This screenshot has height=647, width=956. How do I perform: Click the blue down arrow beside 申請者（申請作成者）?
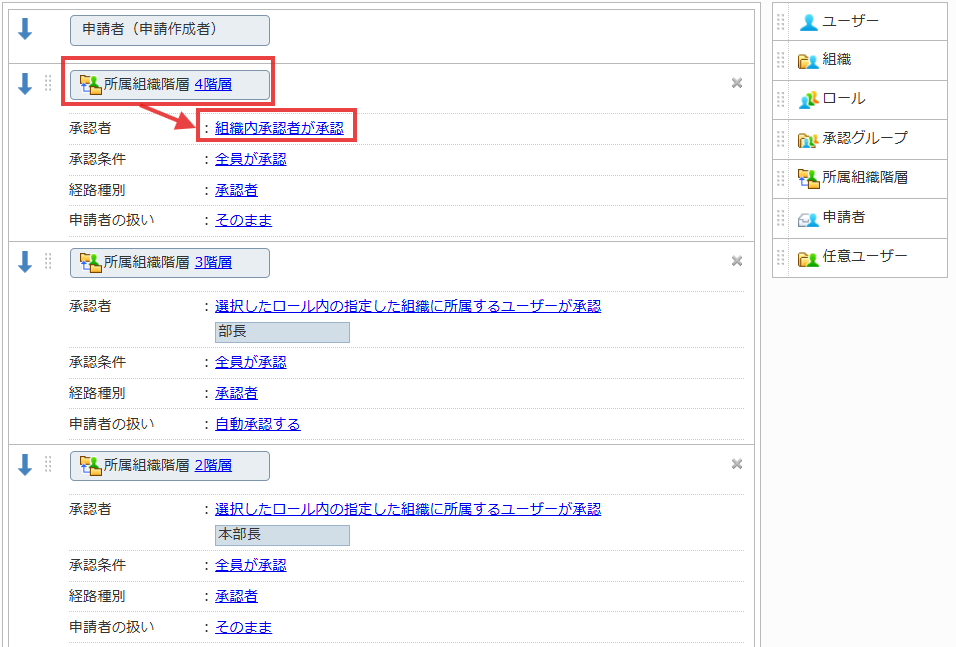[25, 29]
